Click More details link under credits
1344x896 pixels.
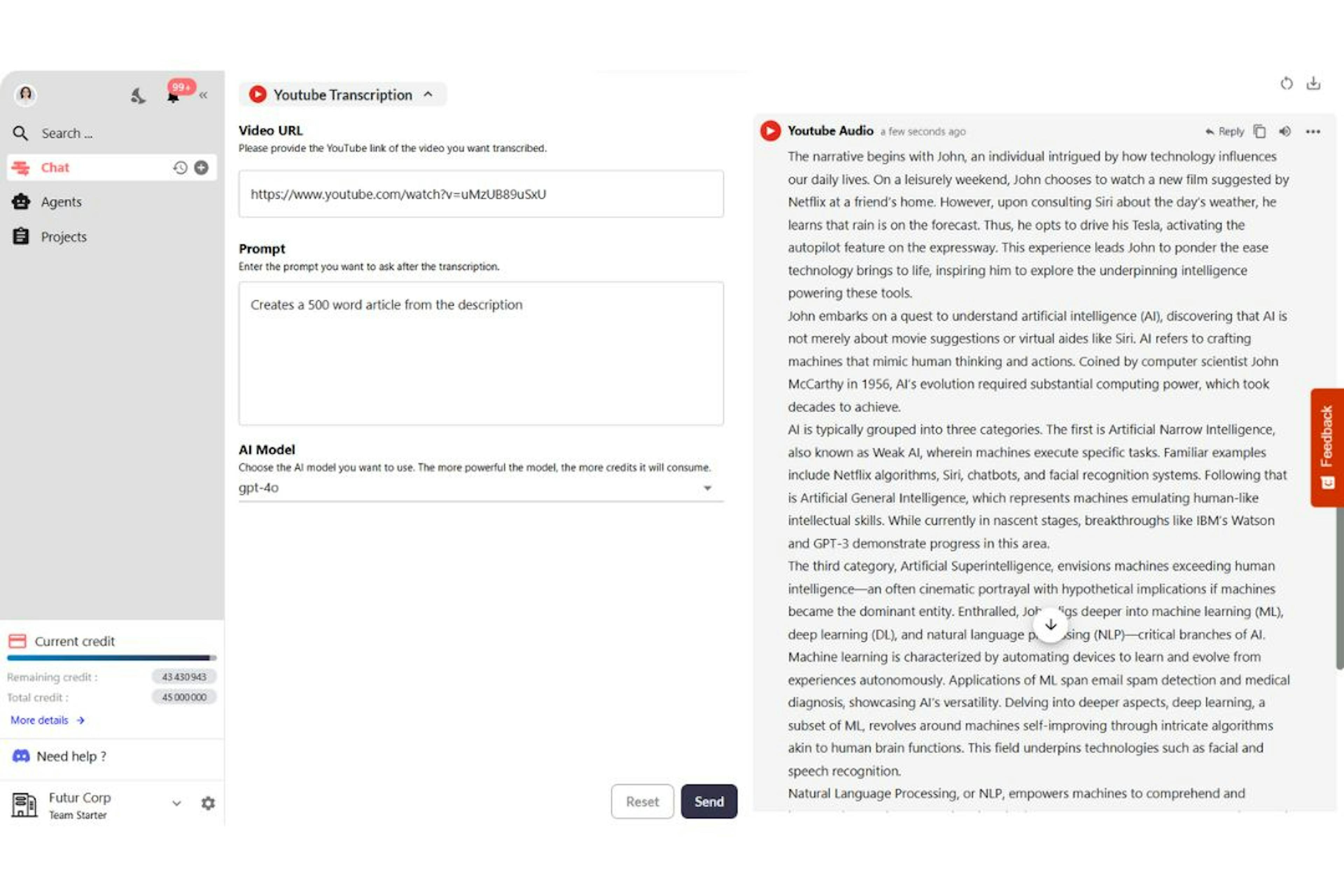click(x=47, y=719)
